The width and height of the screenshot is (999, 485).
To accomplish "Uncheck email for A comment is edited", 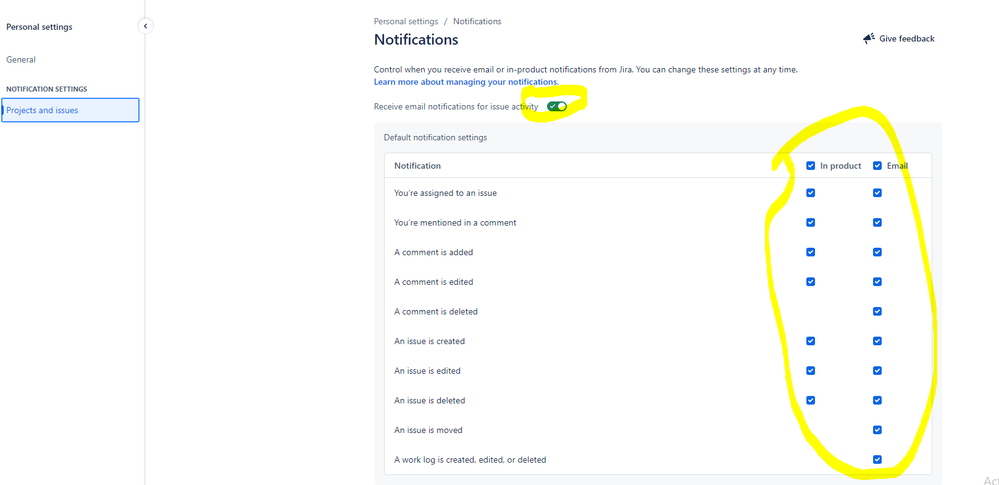I will tap(877, 282).
